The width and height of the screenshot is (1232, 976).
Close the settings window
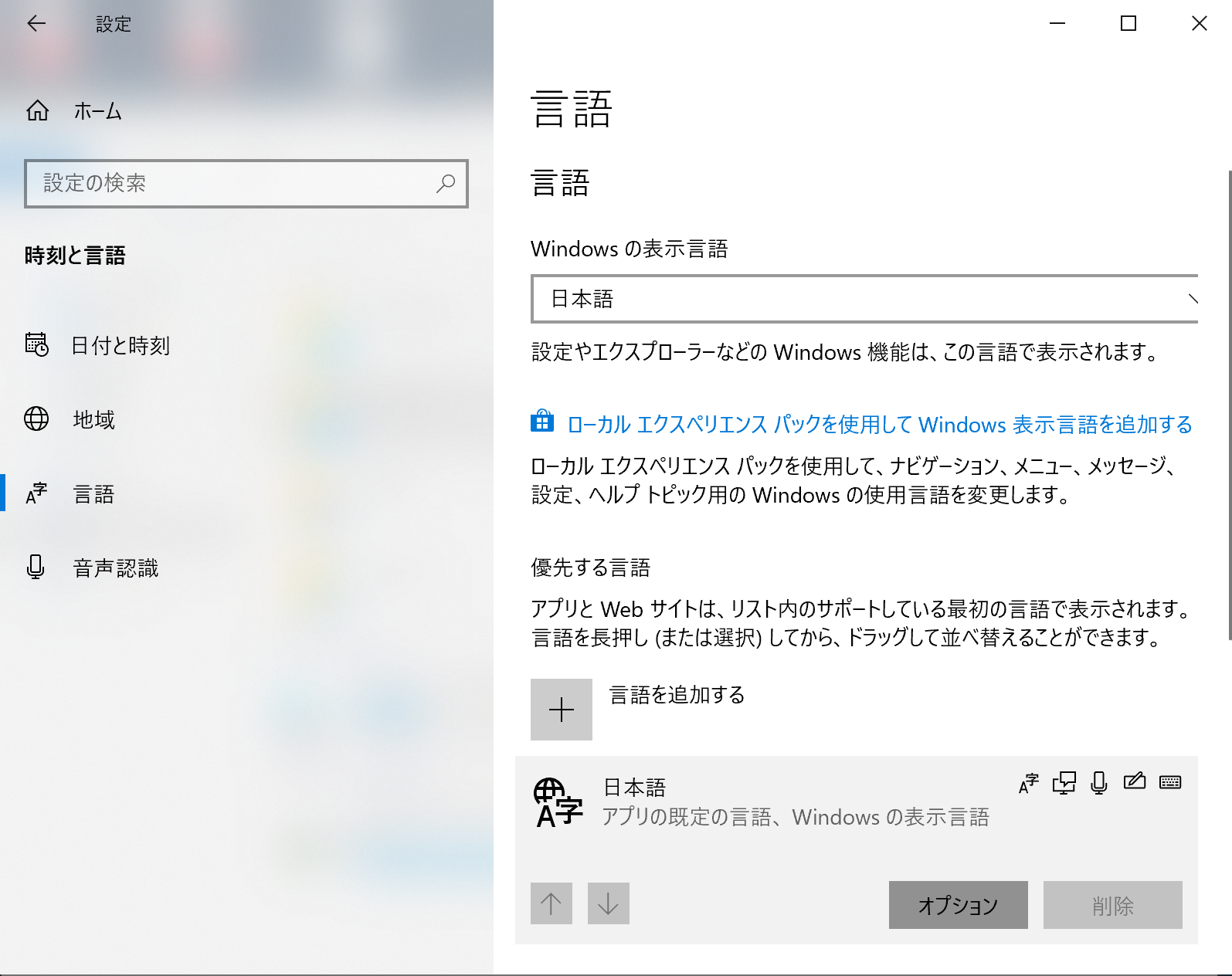(1200, 23)
